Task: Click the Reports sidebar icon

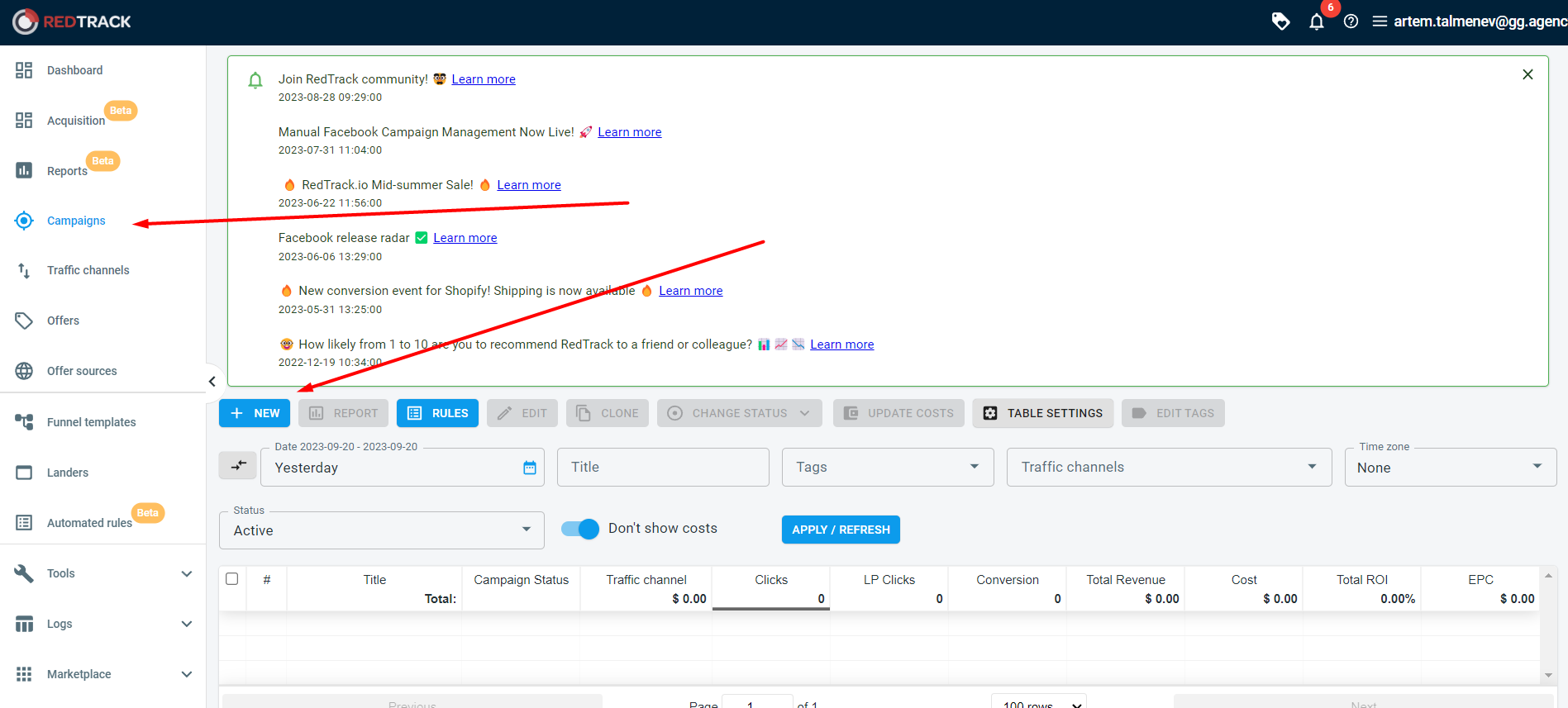Action: coord(24,170)
